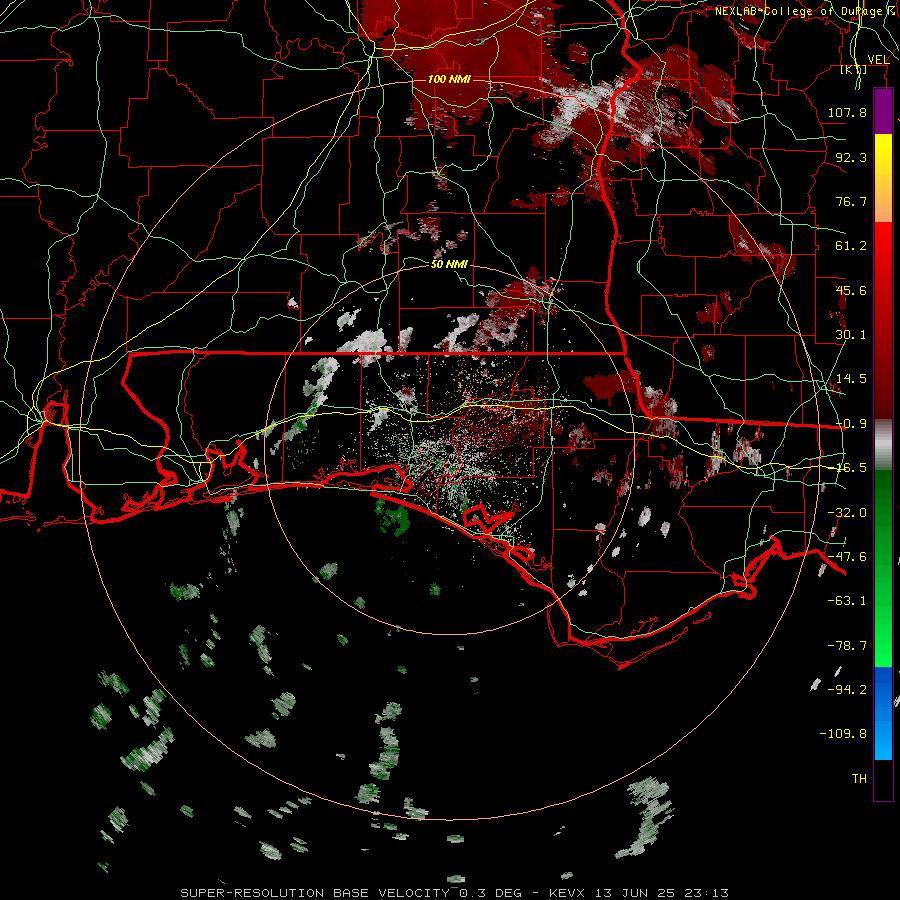
Task: Click the 76.7 velocity scale value
Action: point(851,201)
